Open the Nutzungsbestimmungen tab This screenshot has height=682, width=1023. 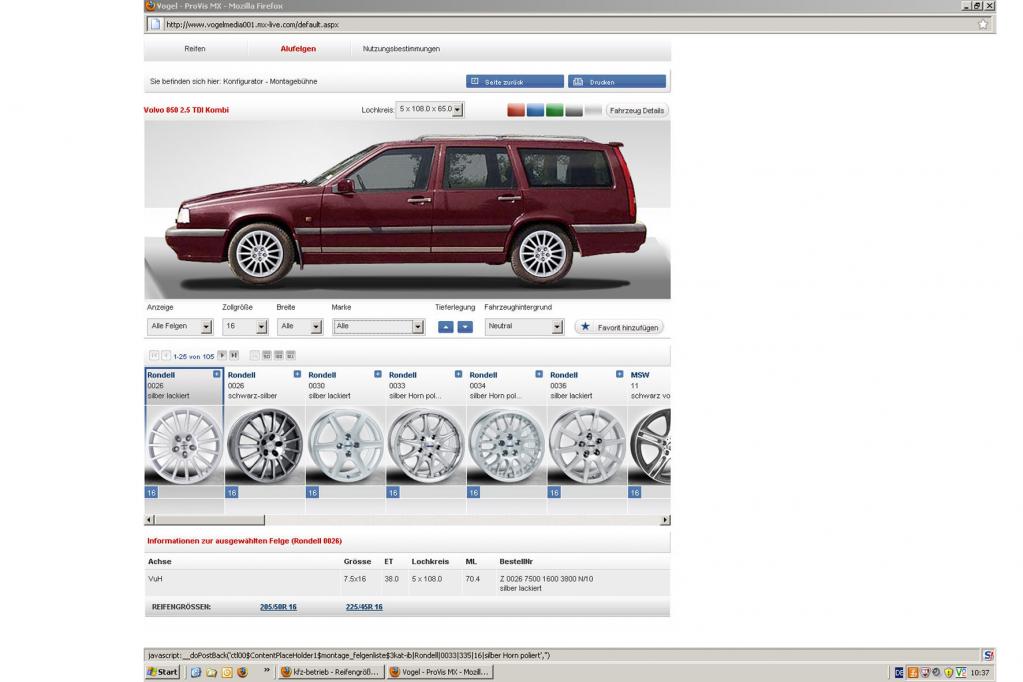click(x=401, y=49)
